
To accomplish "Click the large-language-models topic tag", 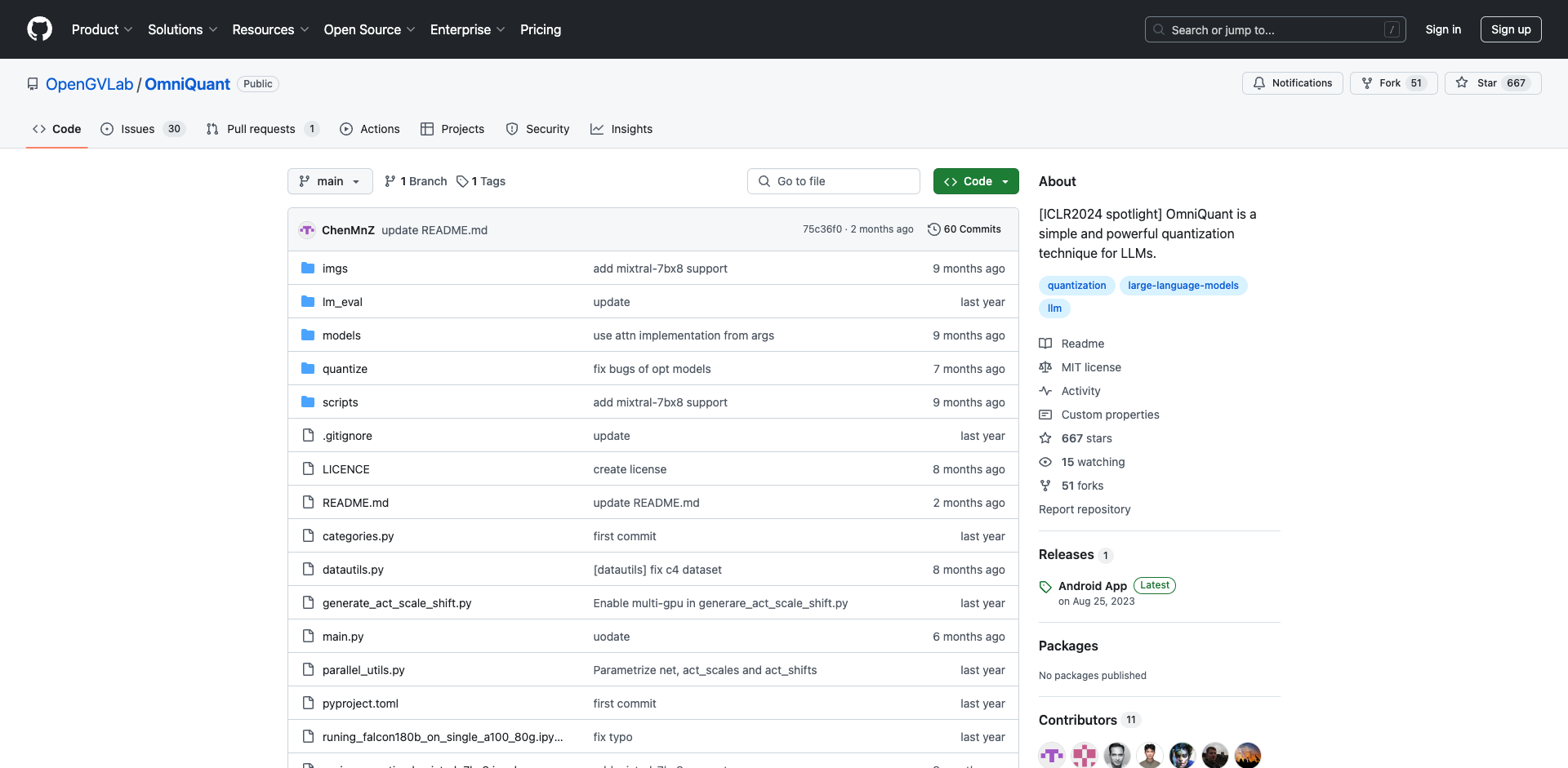I will pyautogui.click(x=1183, y=286).
